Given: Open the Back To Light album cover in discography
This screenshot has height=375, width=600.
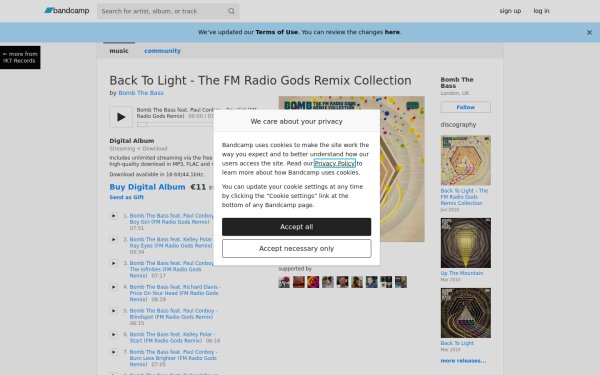Looking at the screenshot, I should coord(466,313).
